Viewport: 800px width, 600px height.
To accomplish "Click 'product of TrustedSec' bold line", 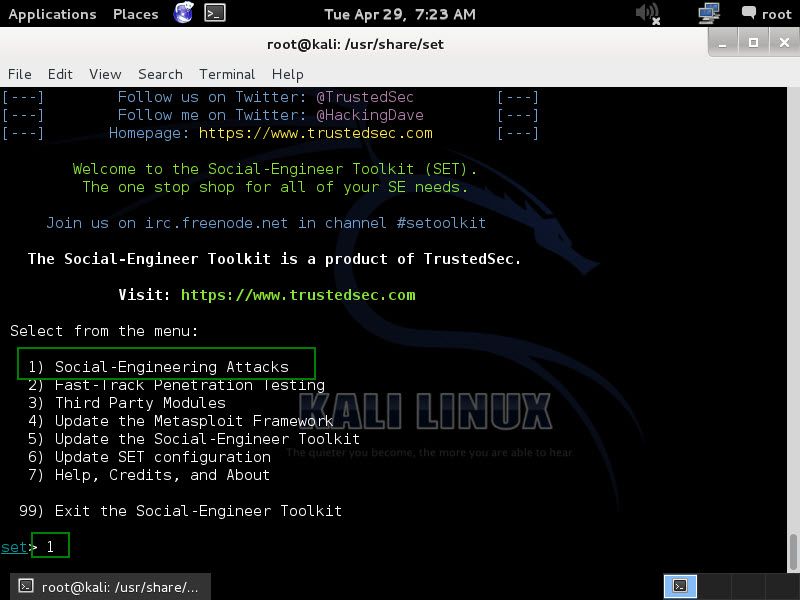I will pyautogui.click(x=274, y=259).
